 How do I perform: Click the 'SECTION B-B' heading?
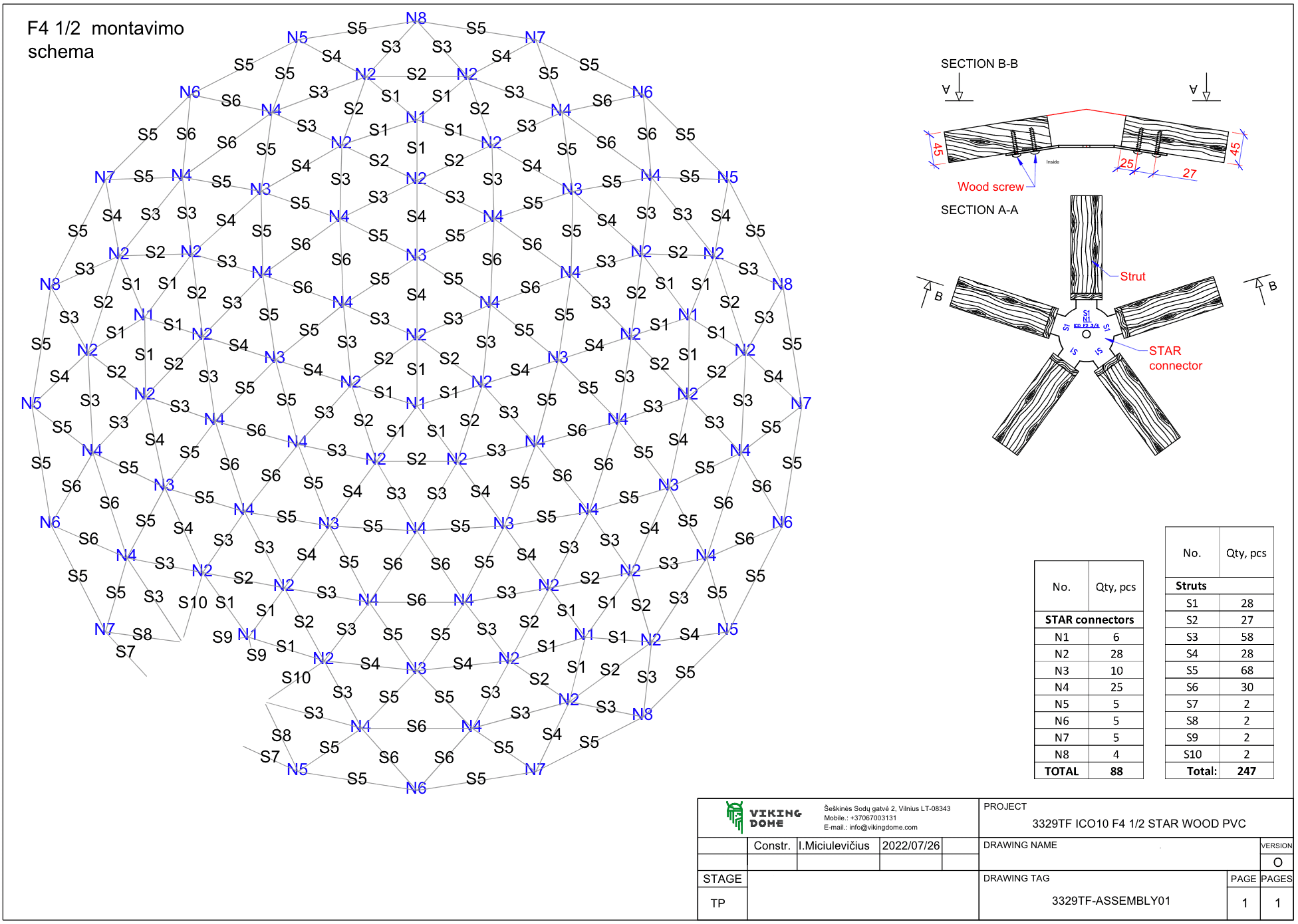979,64
